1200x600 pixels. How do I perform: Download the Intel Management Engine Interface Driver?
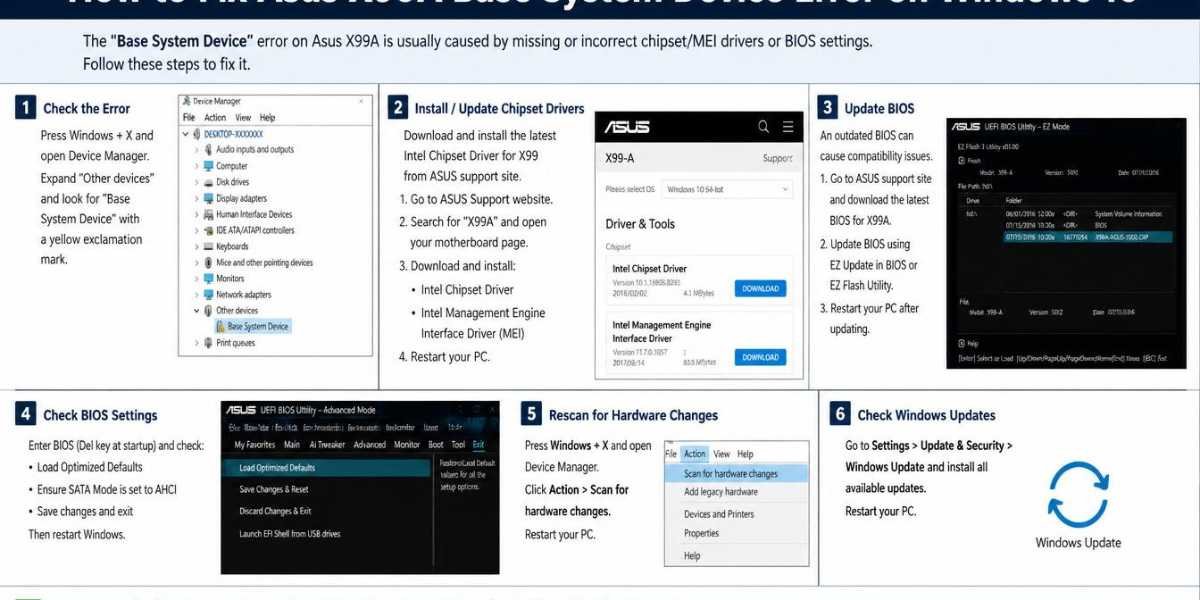[x=760, y=357]
